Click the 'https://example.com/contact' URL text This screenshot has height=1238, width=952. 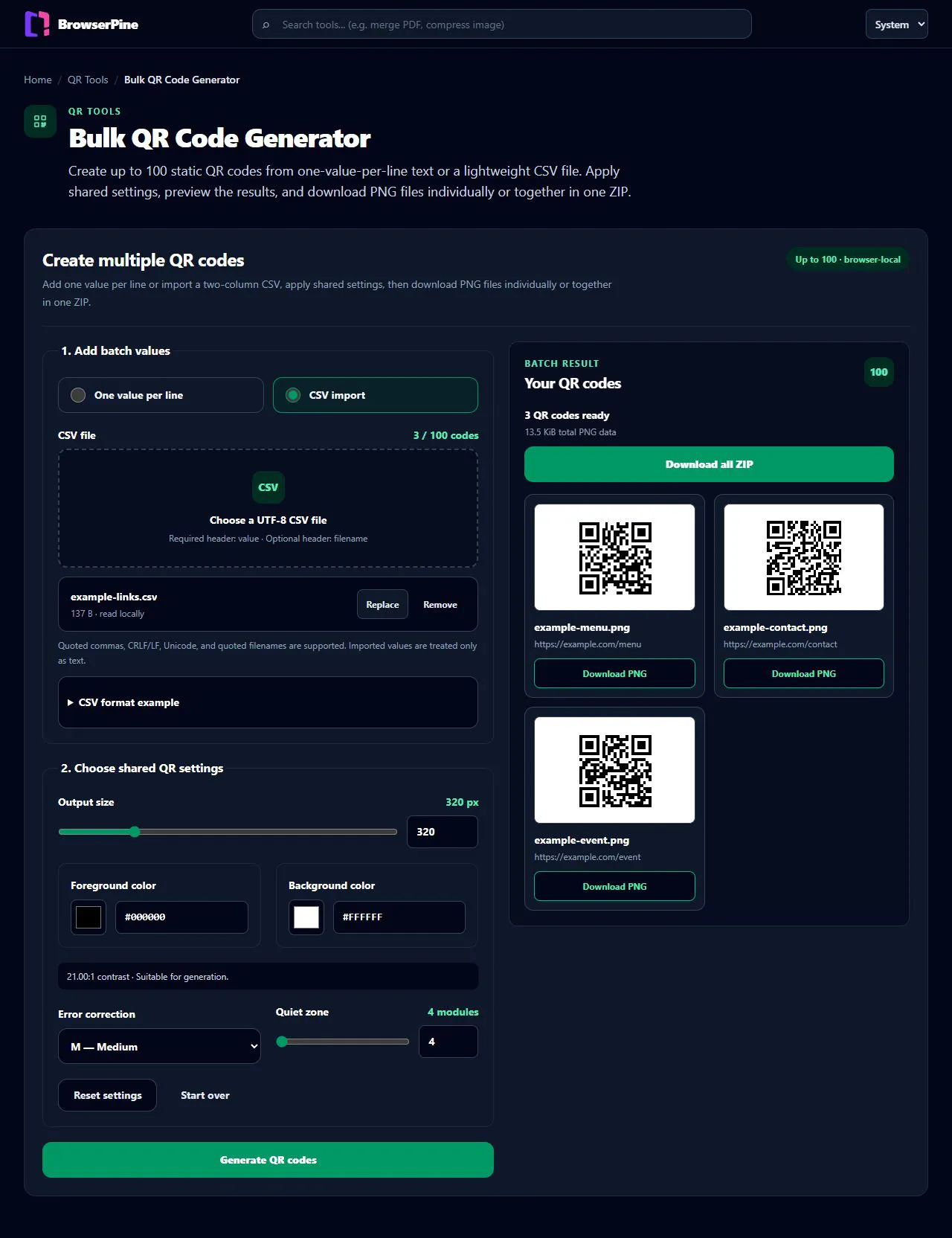(780, 644)
